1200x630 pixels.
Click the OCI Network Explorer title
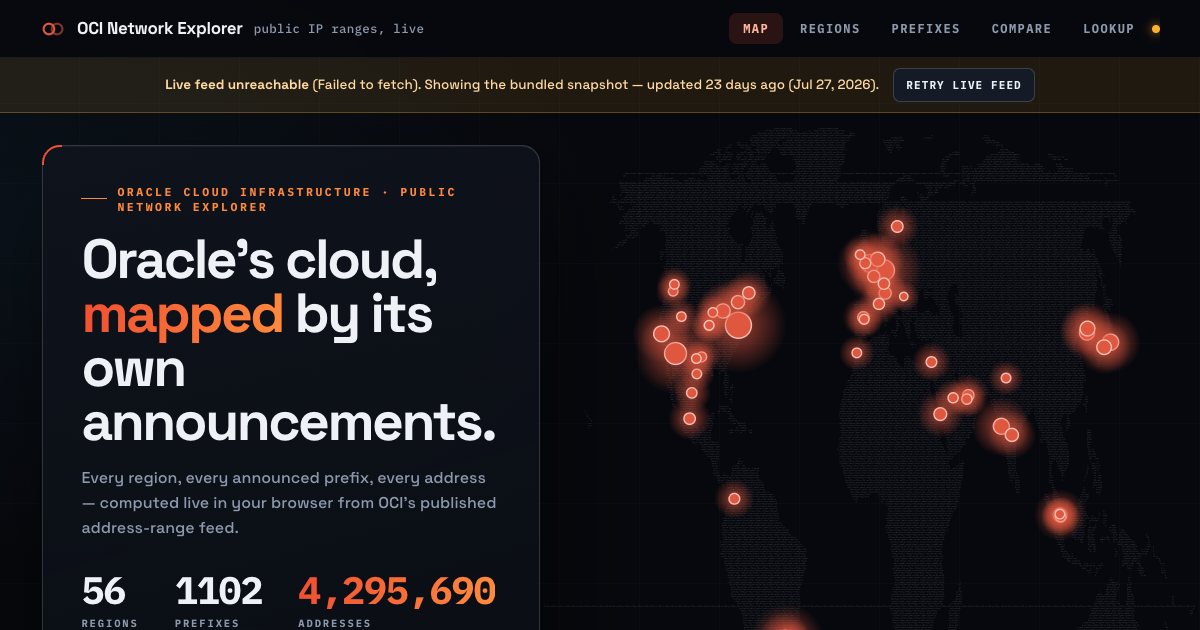pyautogui.click(x=160, y=29)
